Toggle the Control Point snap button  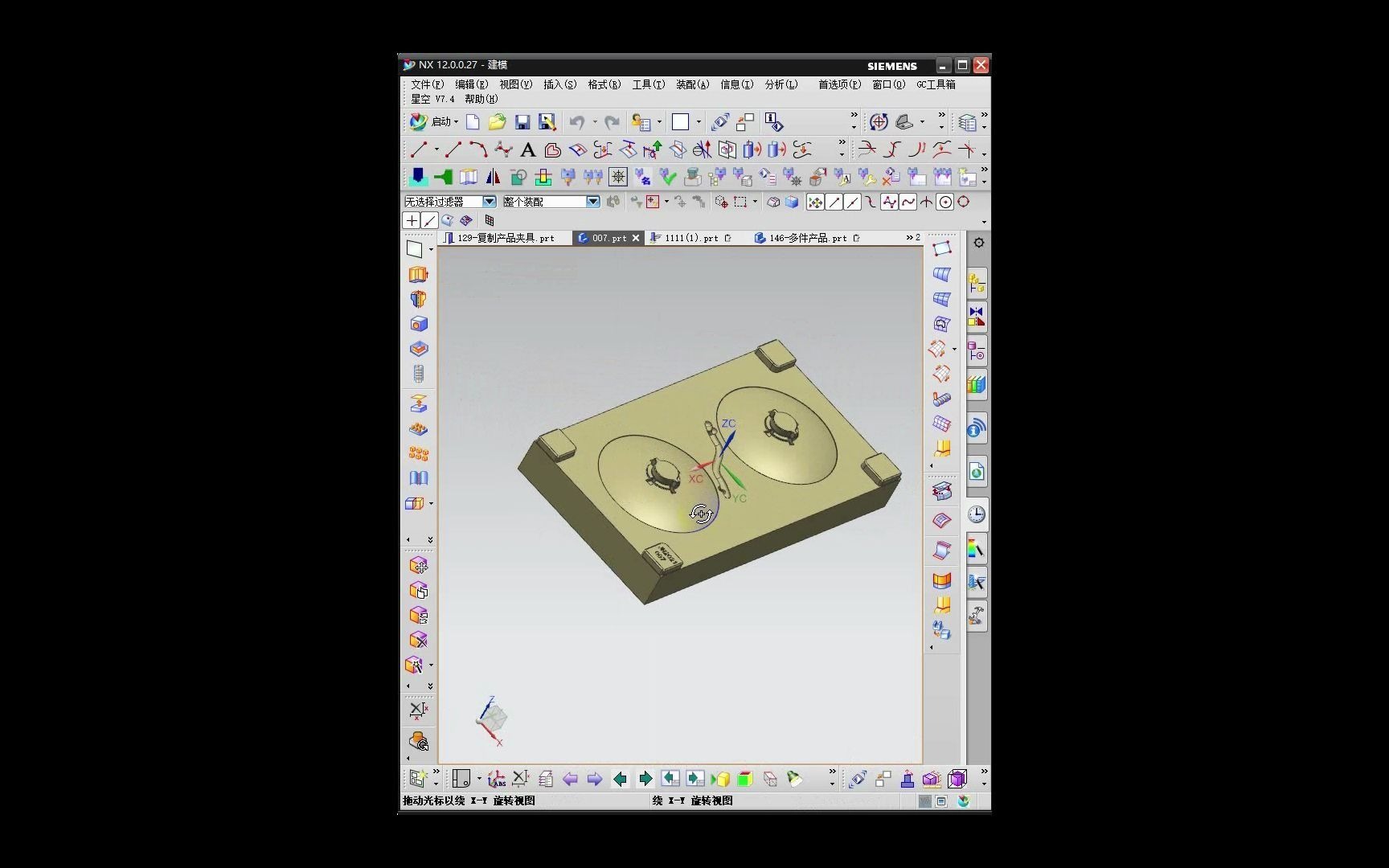click(x=871, y=203)
